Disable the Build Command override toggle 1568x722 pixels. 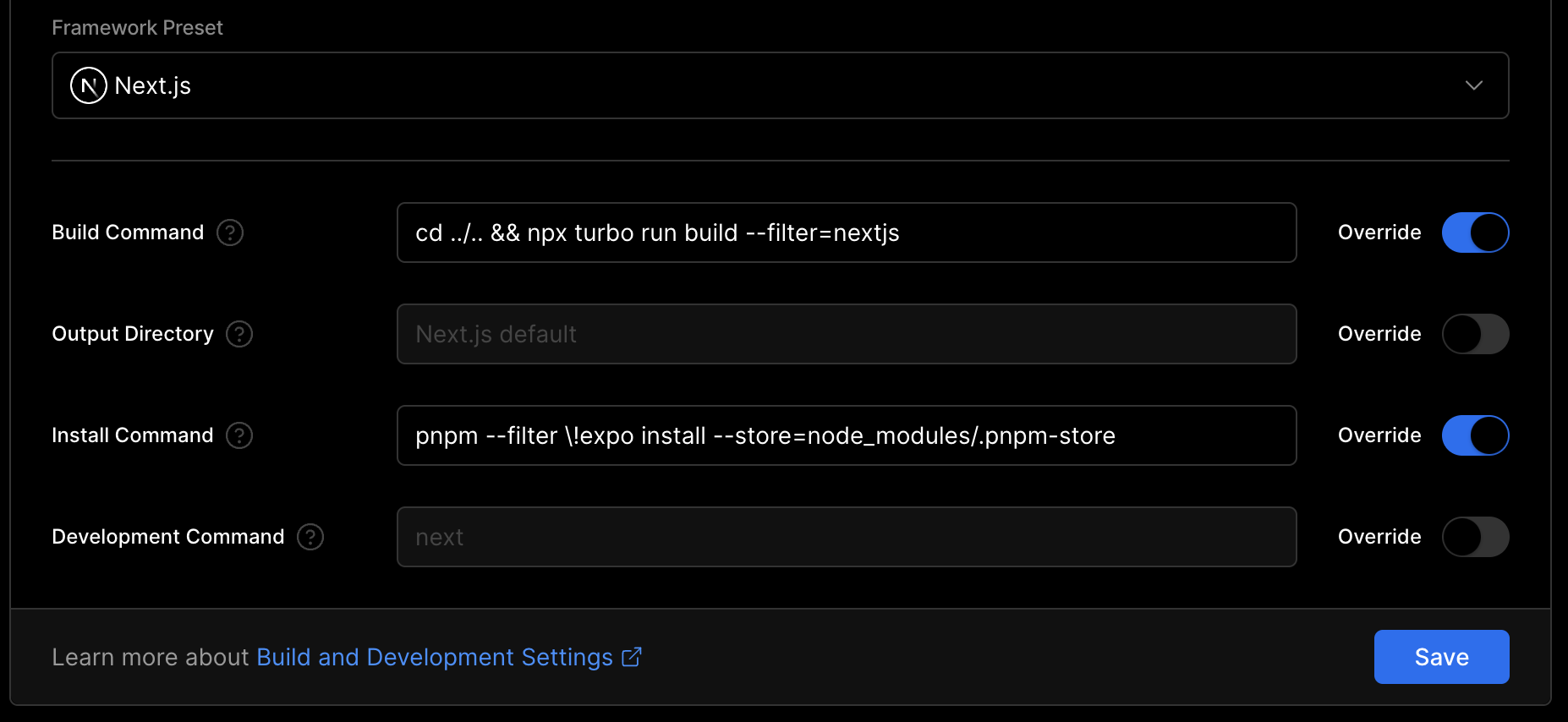pyautogui.click(x=1475, y=232)
